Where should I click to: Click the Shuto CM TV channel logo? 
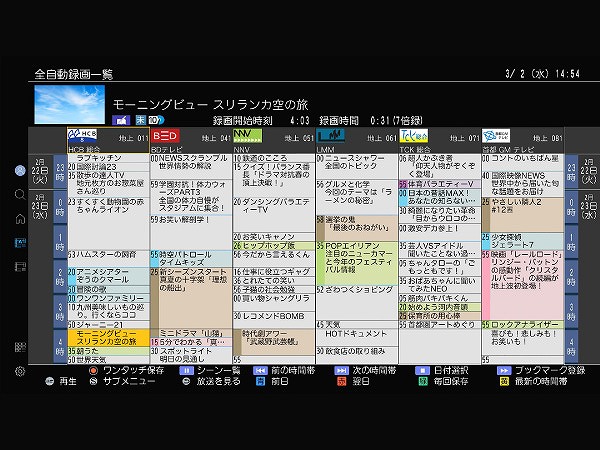coord(497,135)
